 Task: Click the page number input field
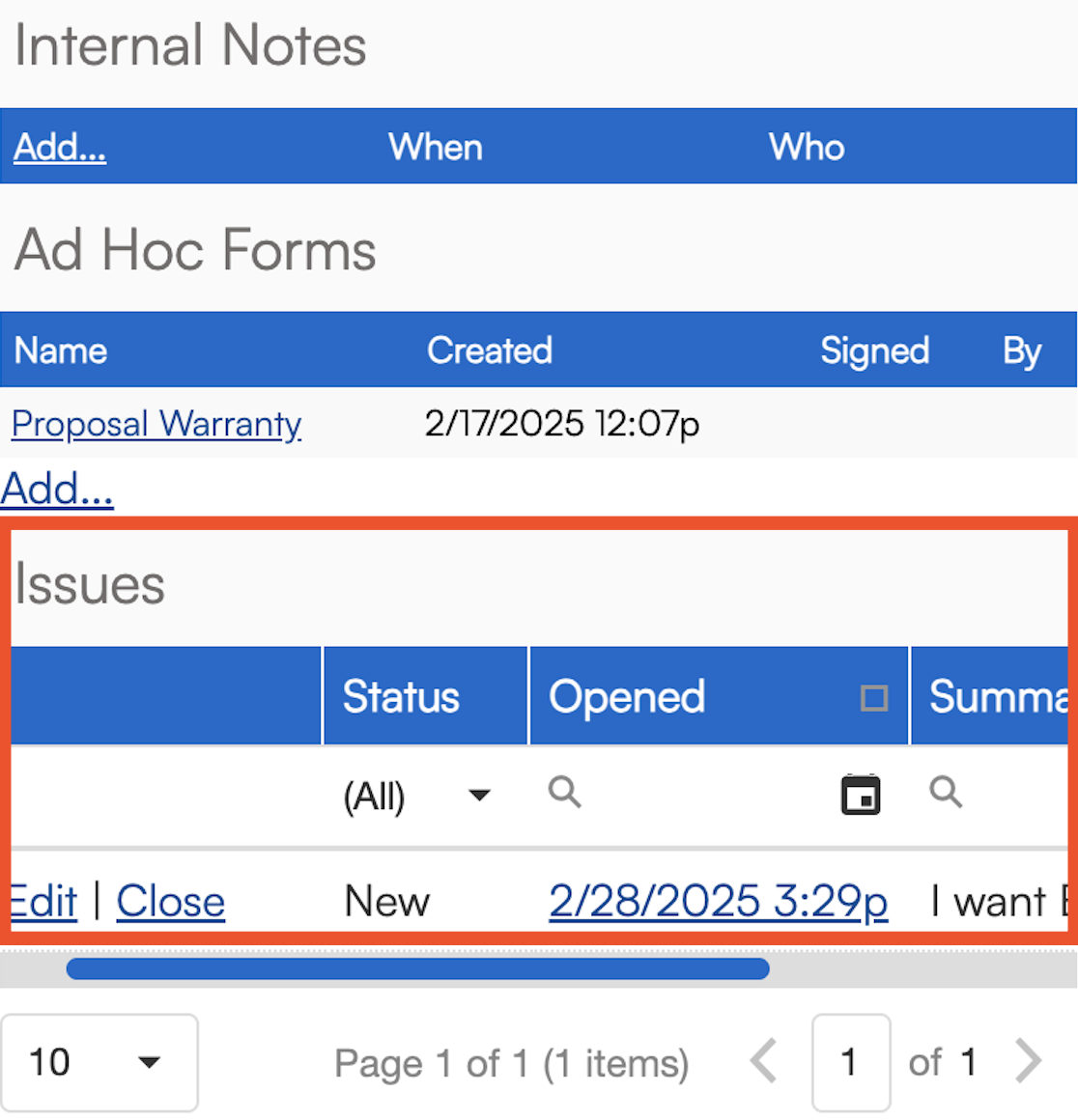point(850,1062)
